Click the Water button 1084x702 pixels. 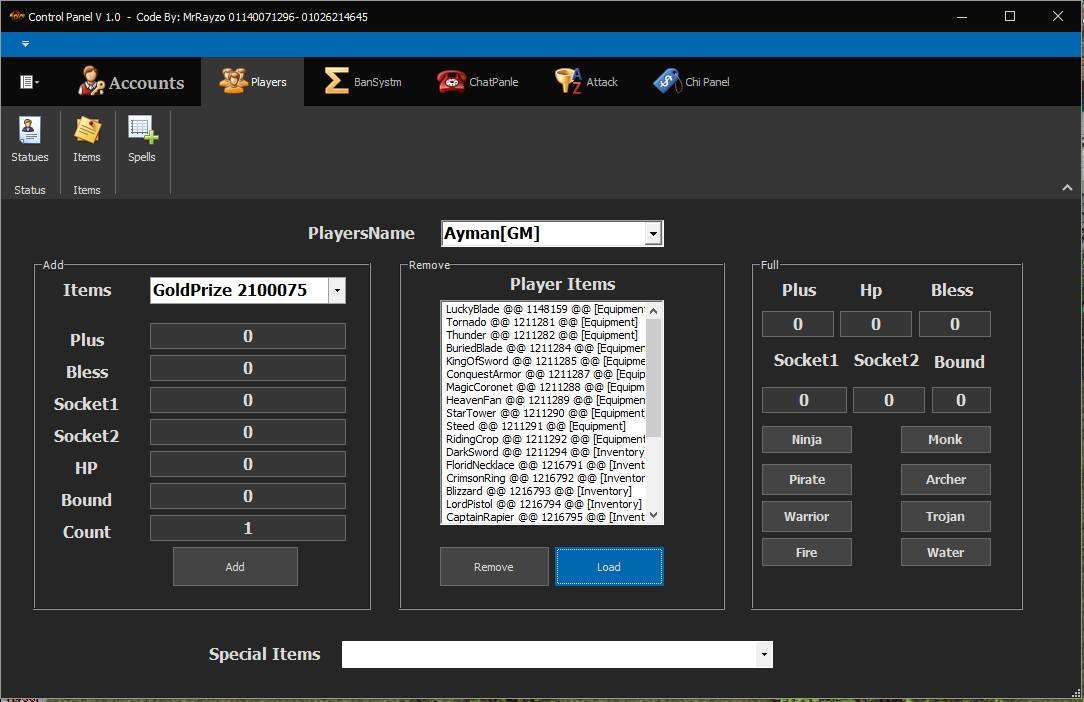946,552
